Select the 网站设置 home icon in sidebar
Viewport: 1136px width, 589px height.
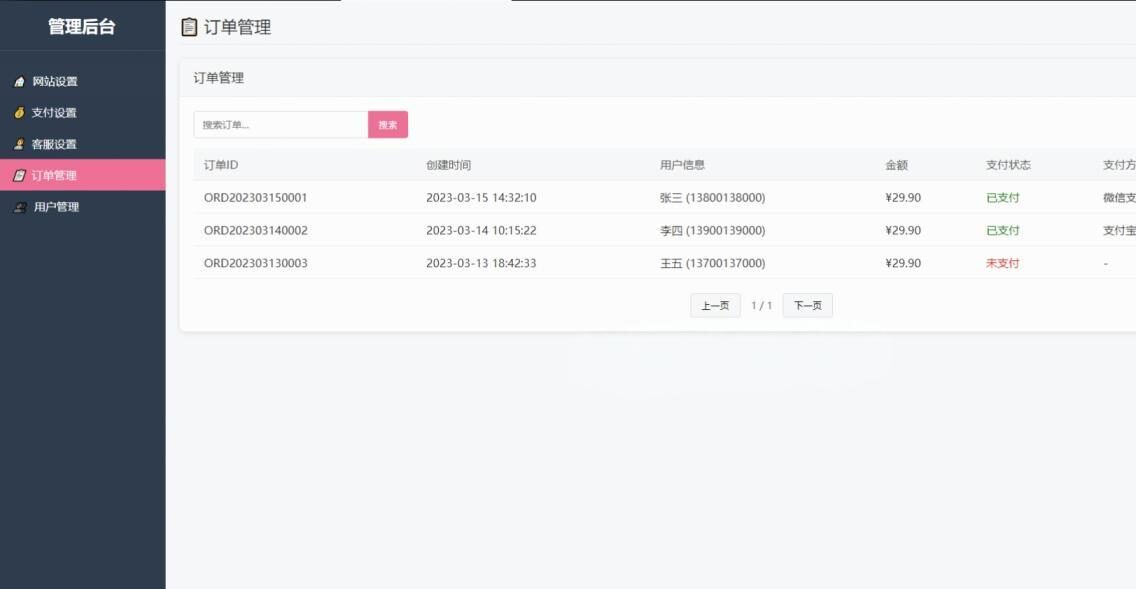pos(18,81)
